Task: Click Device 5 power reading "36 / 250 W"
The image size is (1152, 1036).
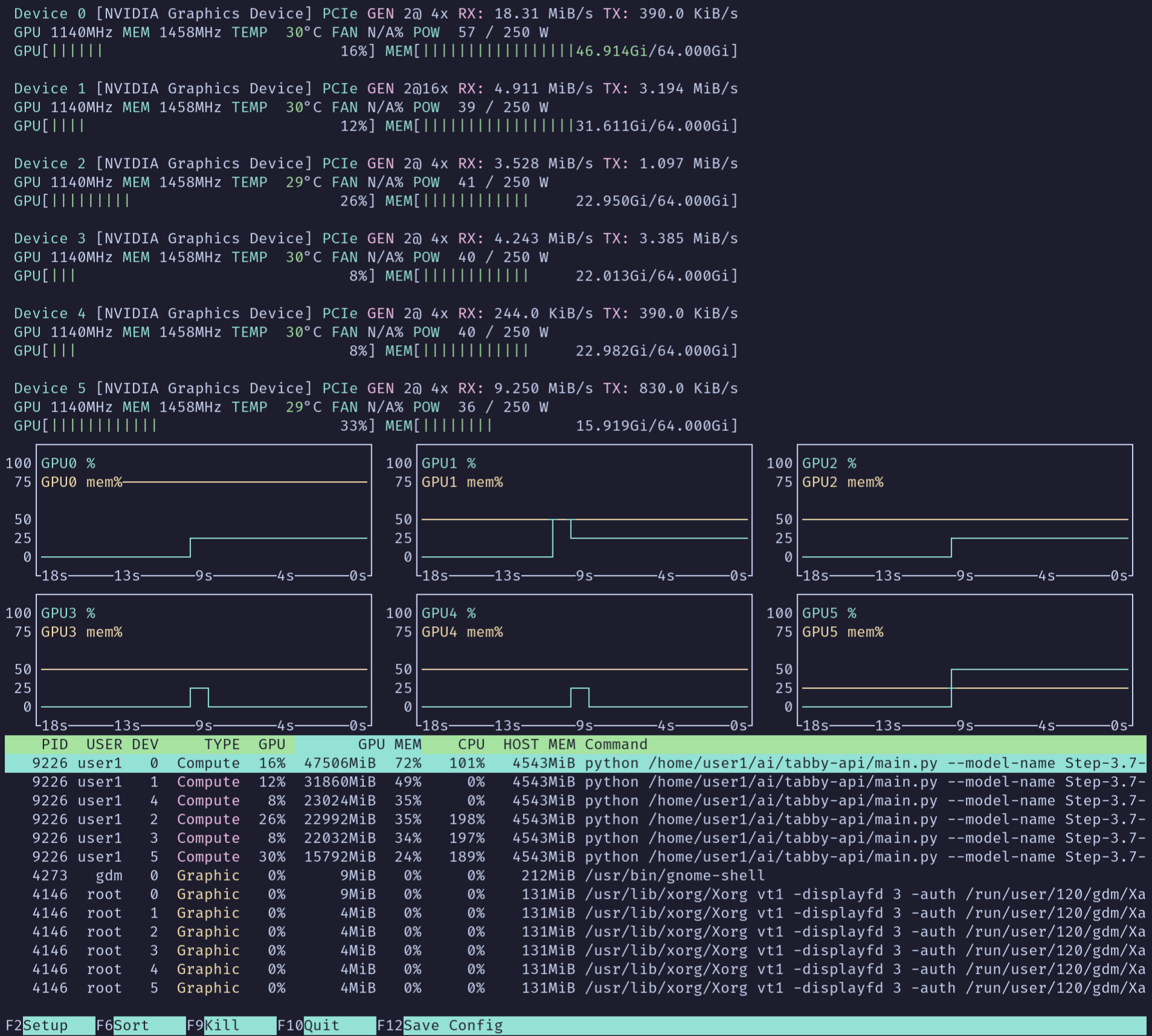Action: (x=503, y=407)
